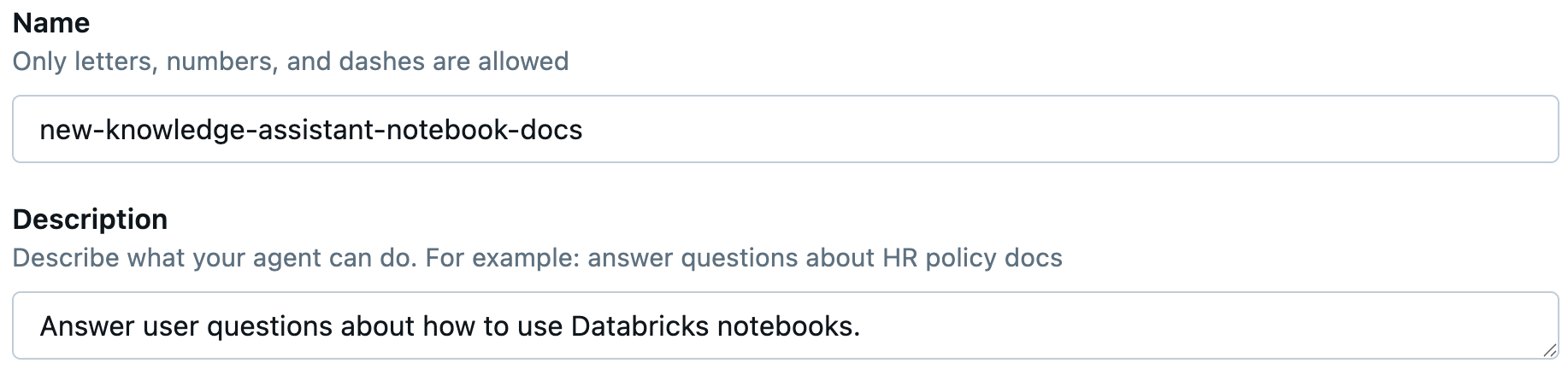Click the Name field label
The image size is (1568, 369).
(51, 23)
